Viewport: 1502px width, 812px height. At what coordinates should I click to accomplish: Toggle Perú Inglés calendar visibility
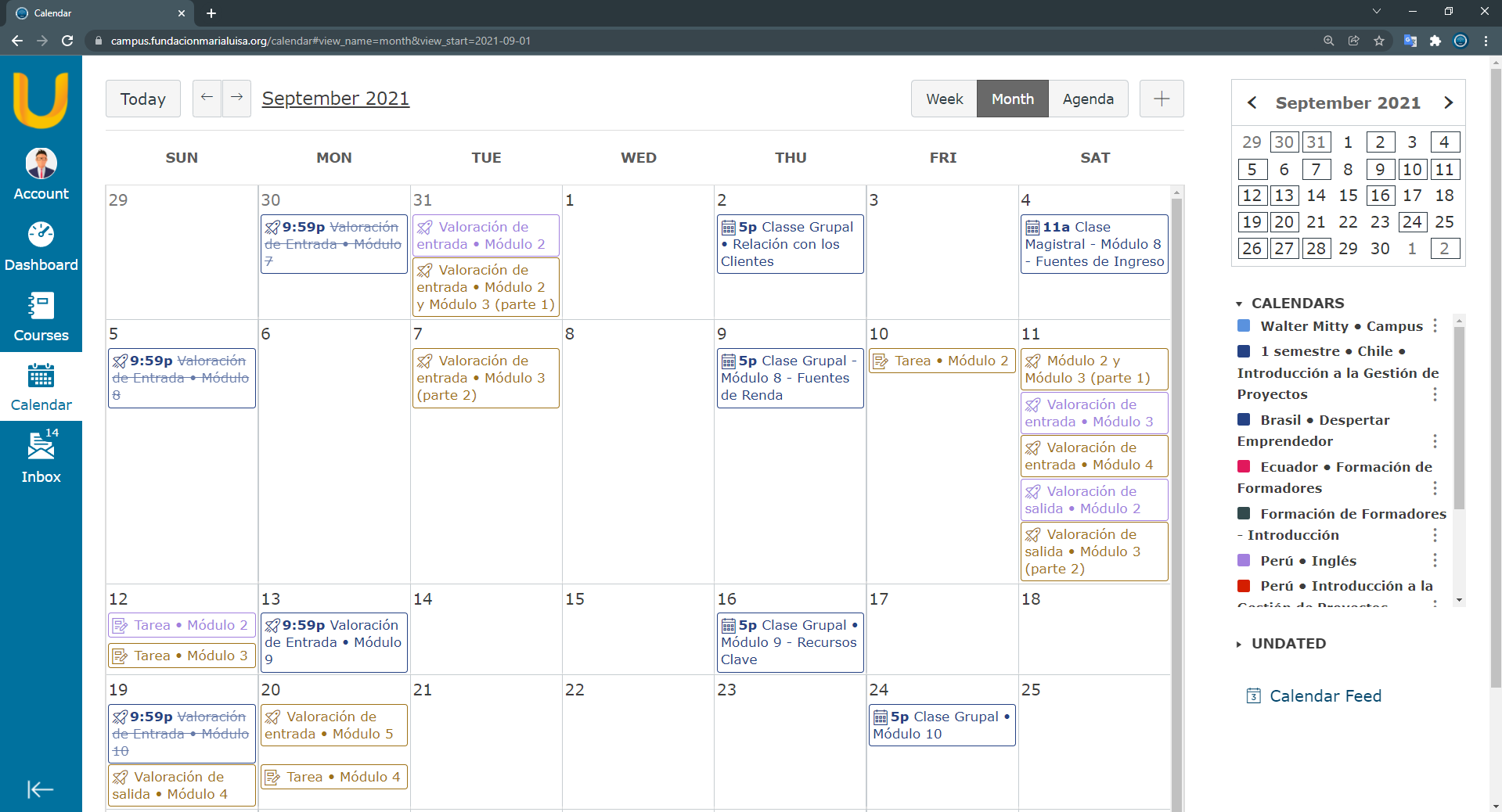(x=1244, y=561)
